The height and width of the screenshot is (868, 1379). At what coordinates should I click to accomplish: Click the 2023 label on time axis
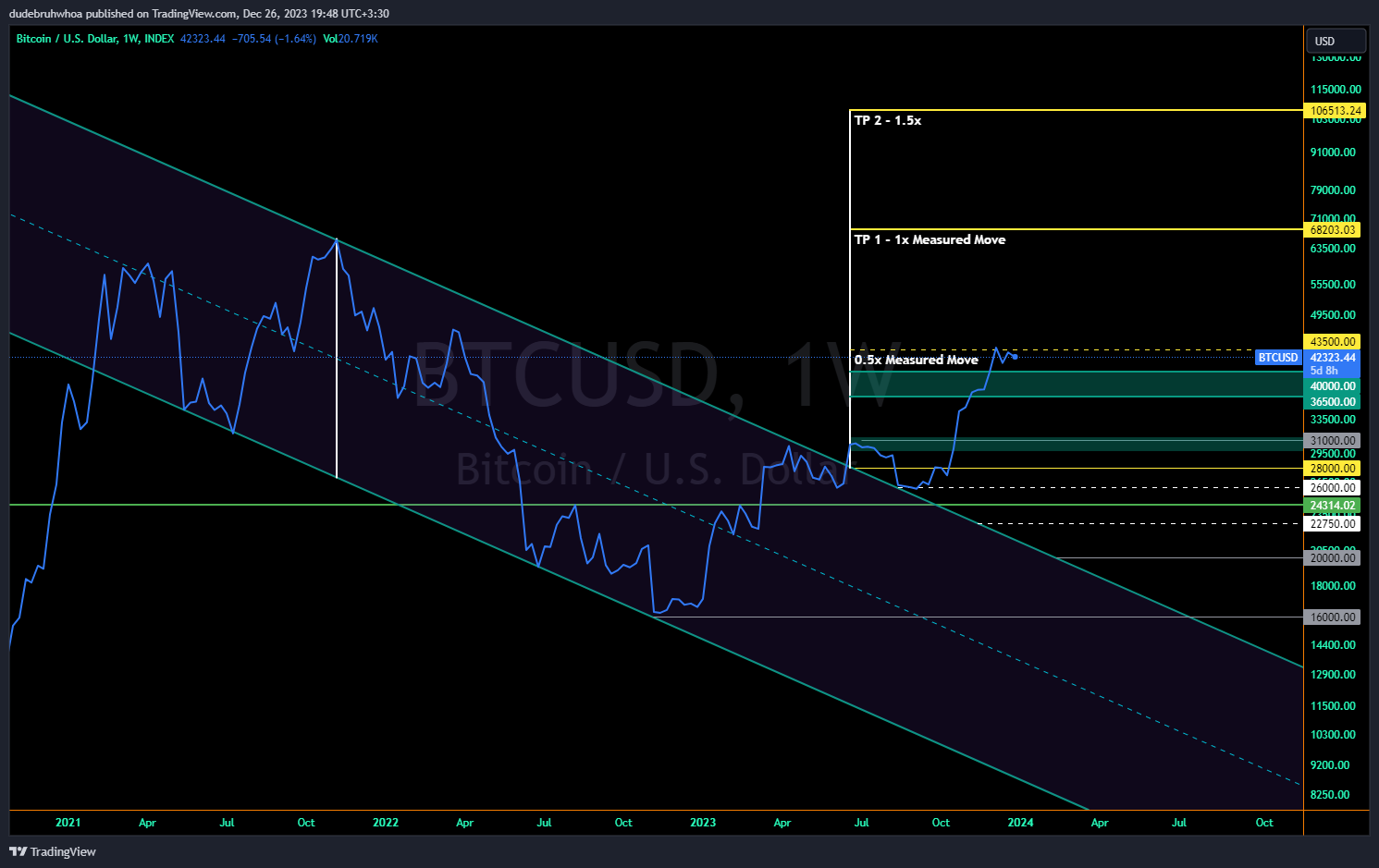click(x=703, y=823)
